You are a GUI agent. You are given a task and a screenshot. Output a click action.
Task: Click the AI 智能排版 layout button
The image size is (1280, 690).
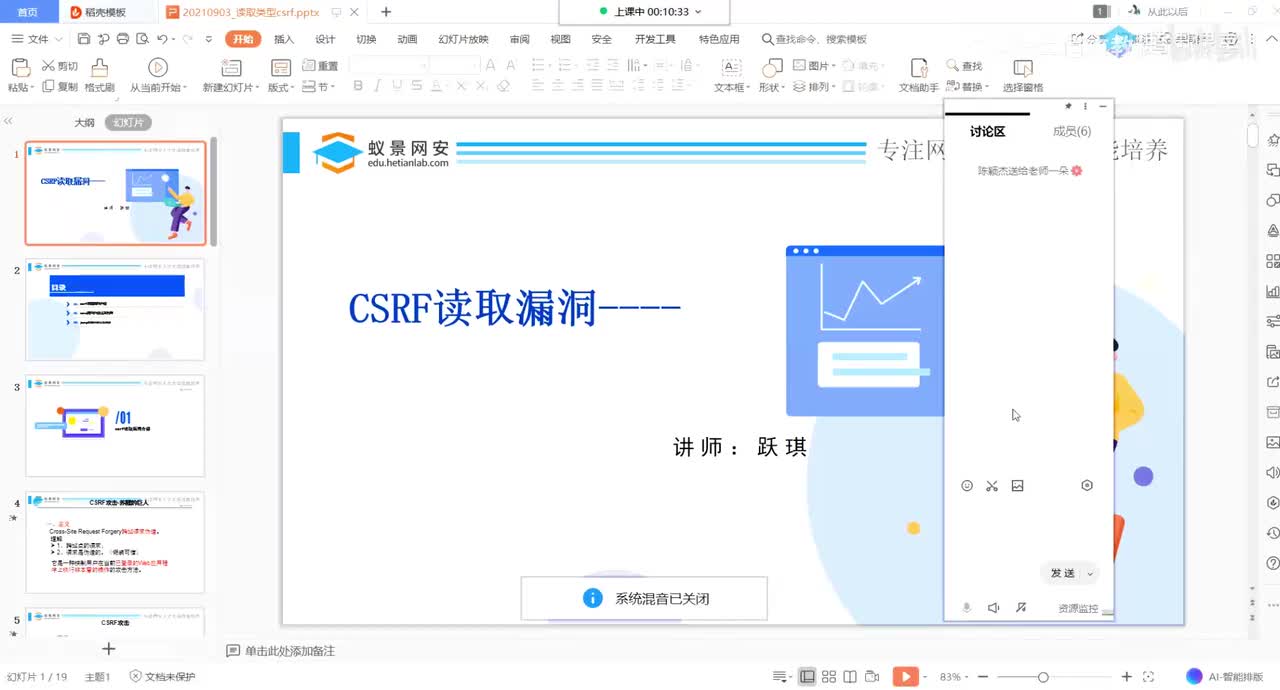pyautogui.click(x=1224, y=677)
